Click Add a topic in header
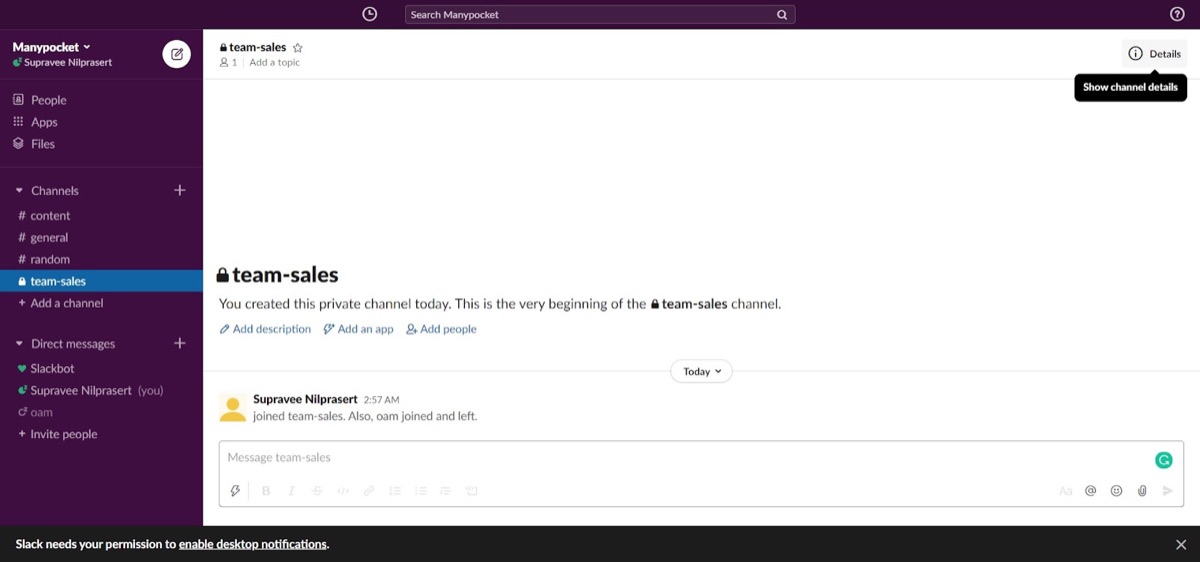This screenshot has width=1200, height=562. pos(274,62)
